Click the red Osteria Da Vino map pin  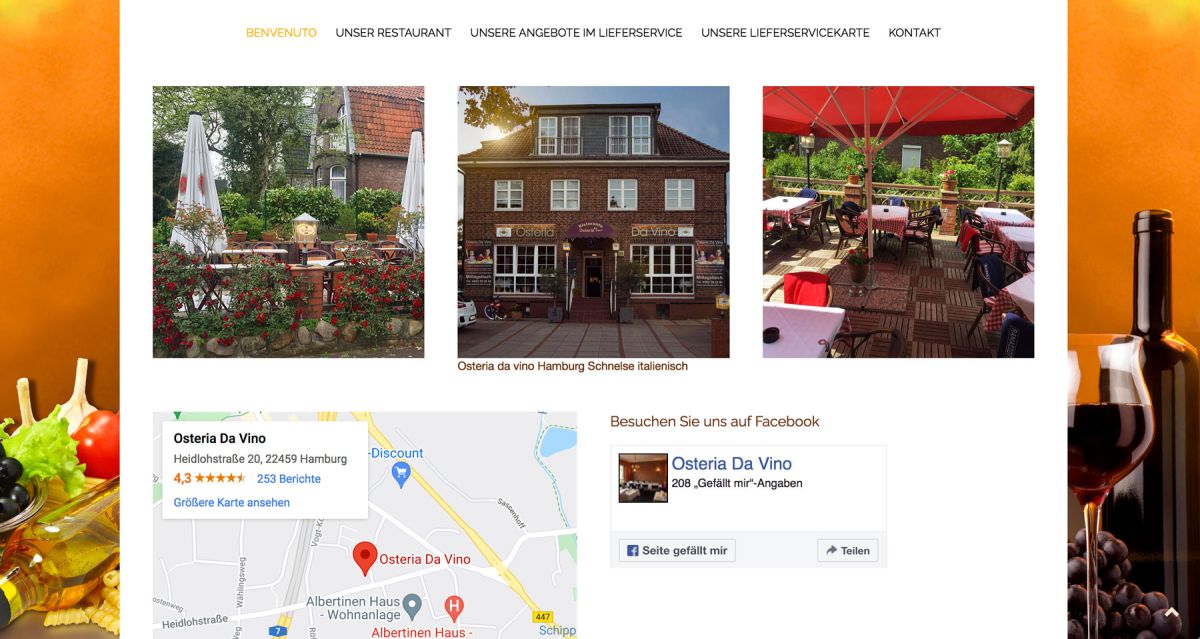[x=365, y=558]
